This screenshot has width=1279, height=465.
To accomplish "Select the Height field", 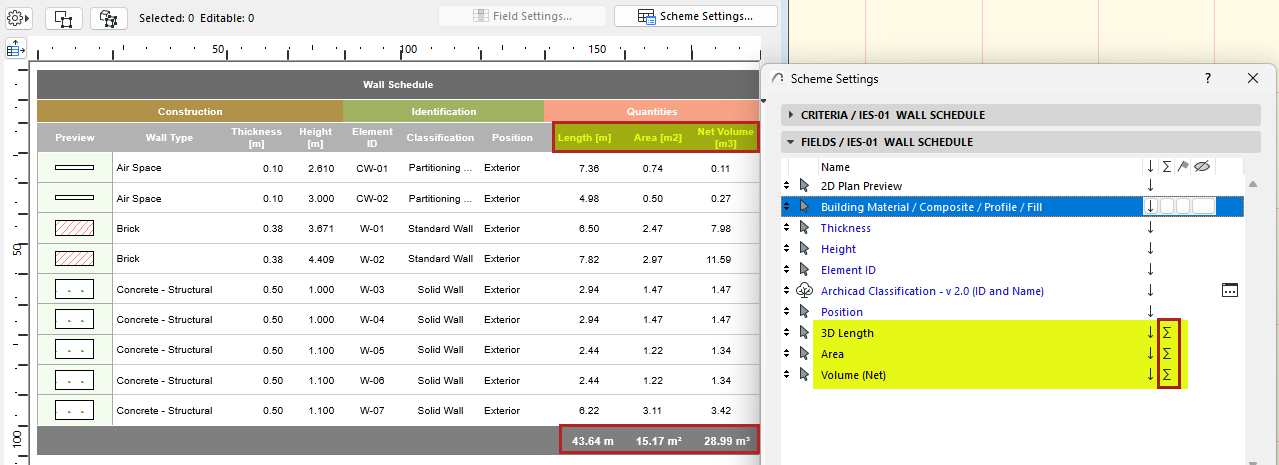I will 1012,249.
